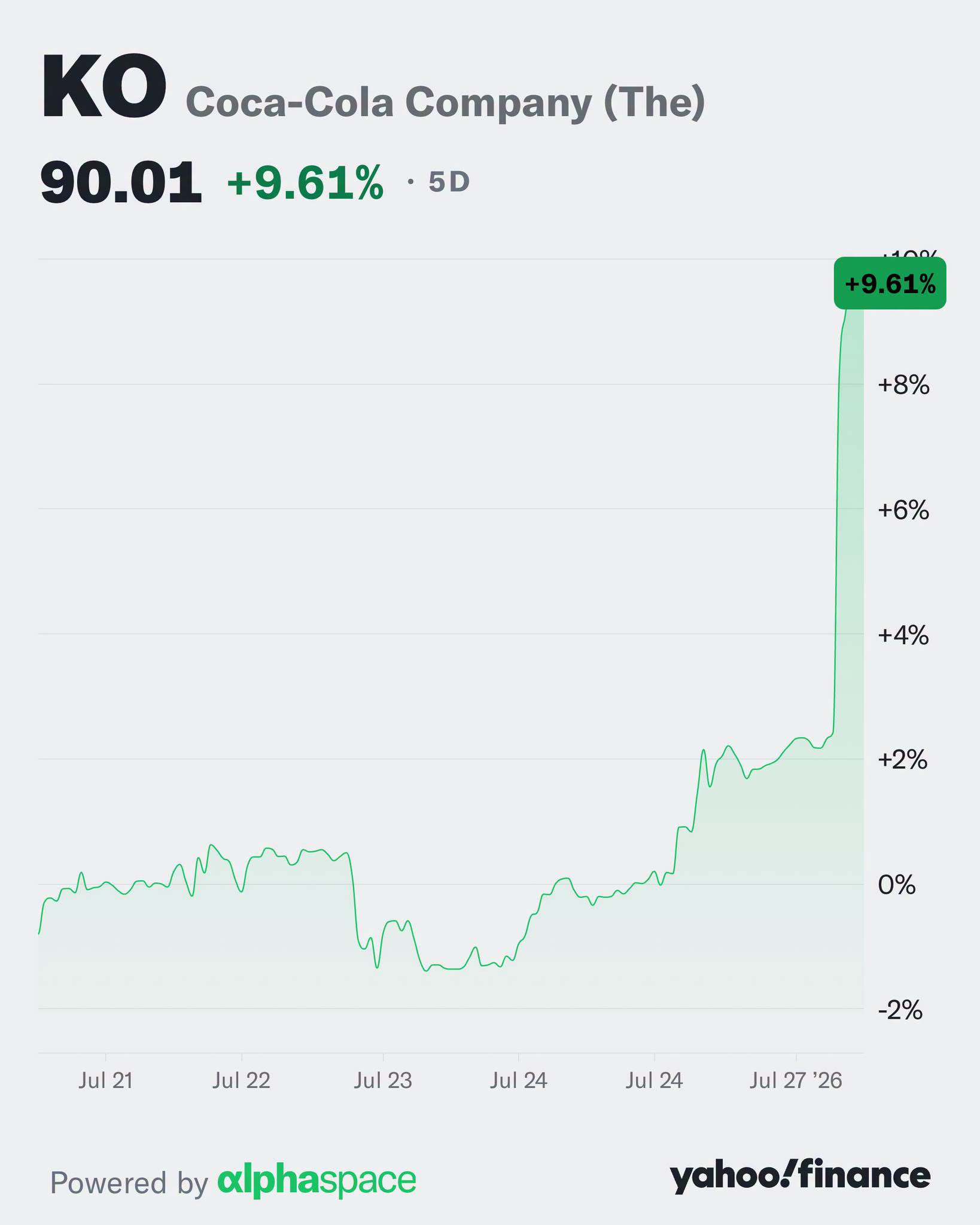
Task: Click the alphaspace logo
Action: click(316, 1181)
